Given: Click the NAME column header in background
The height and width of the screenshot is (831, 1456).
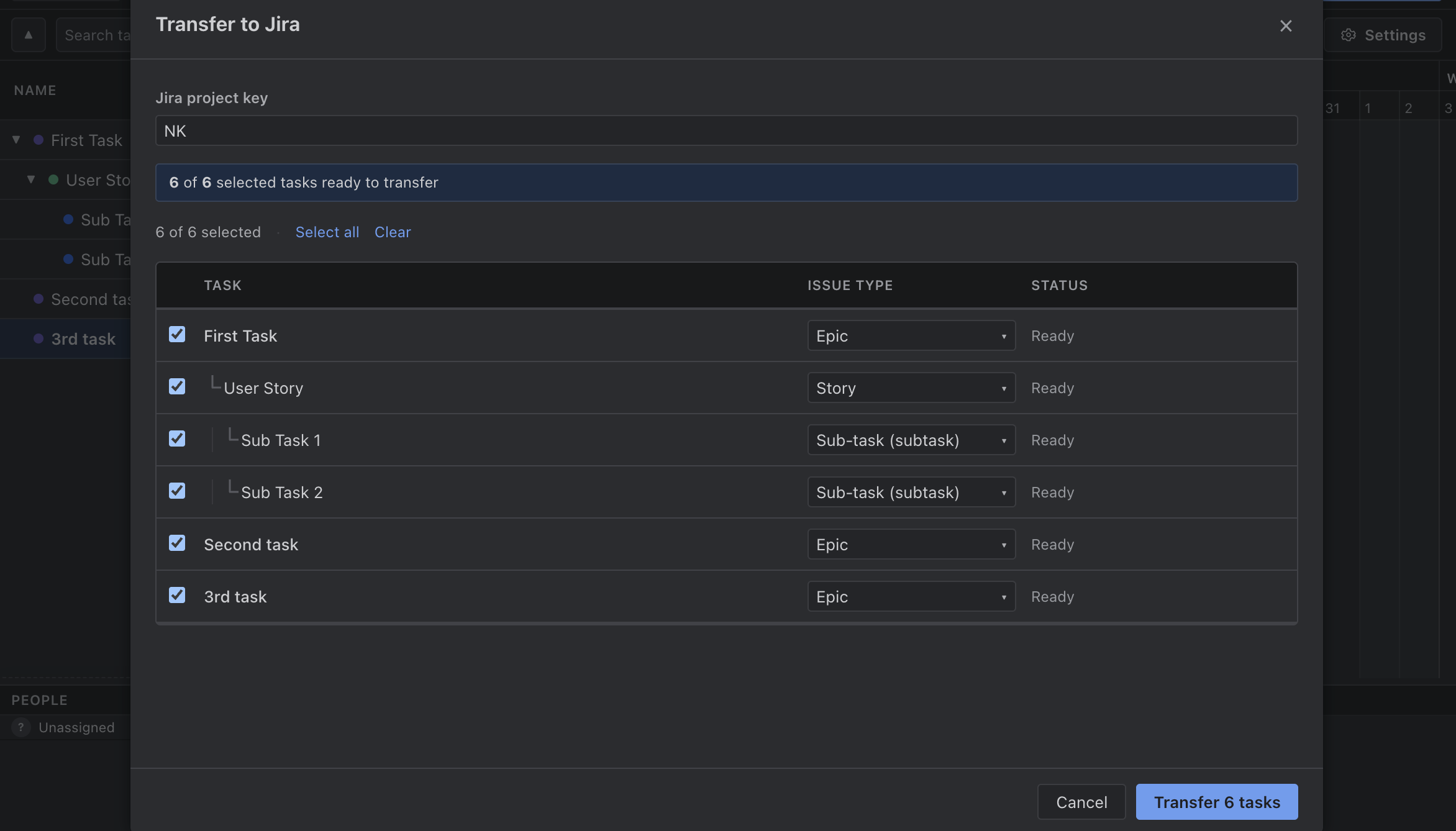Looking at the screenshot, I should coord(35,91).
